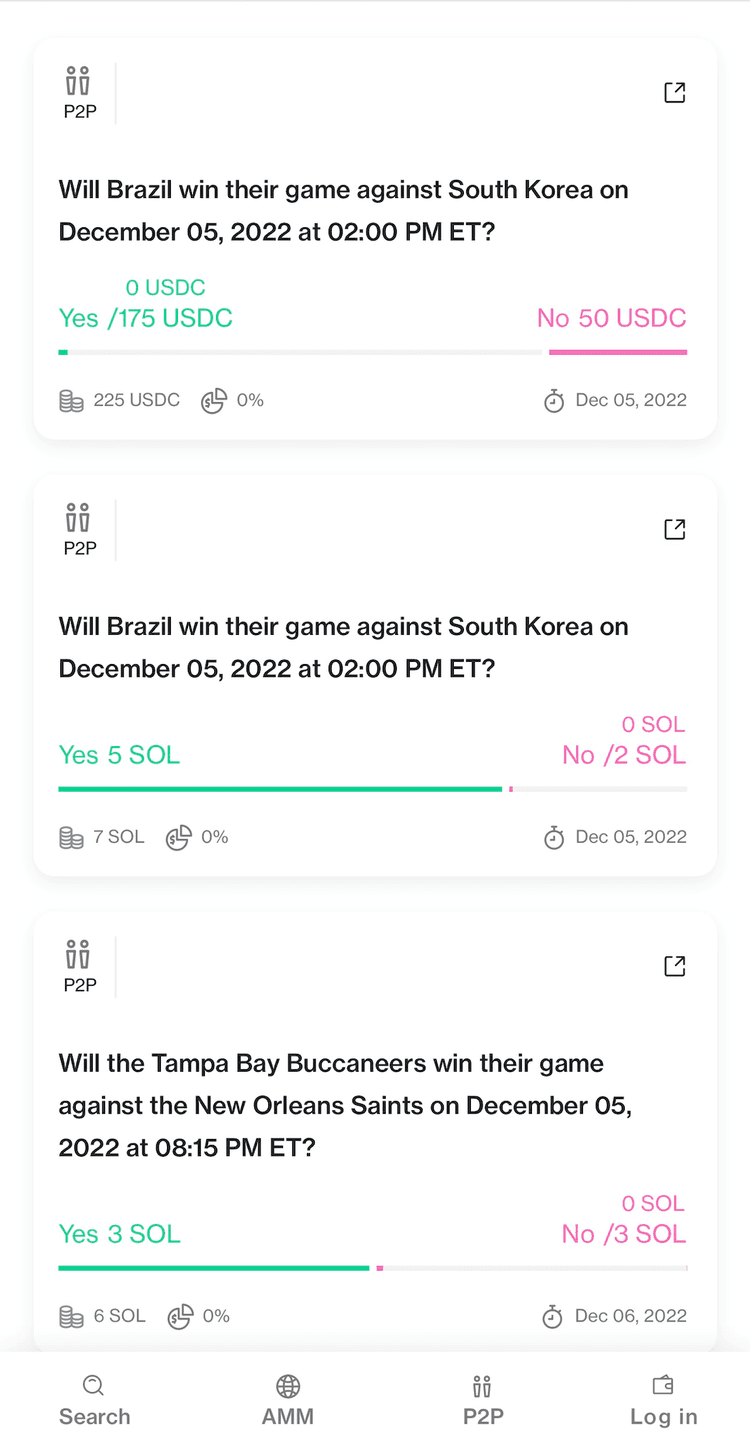Click the green Yes bar on the 5 SOL market
This screenshot has width=750, height=1449.
pyautogui.click(x=280, y=789)
